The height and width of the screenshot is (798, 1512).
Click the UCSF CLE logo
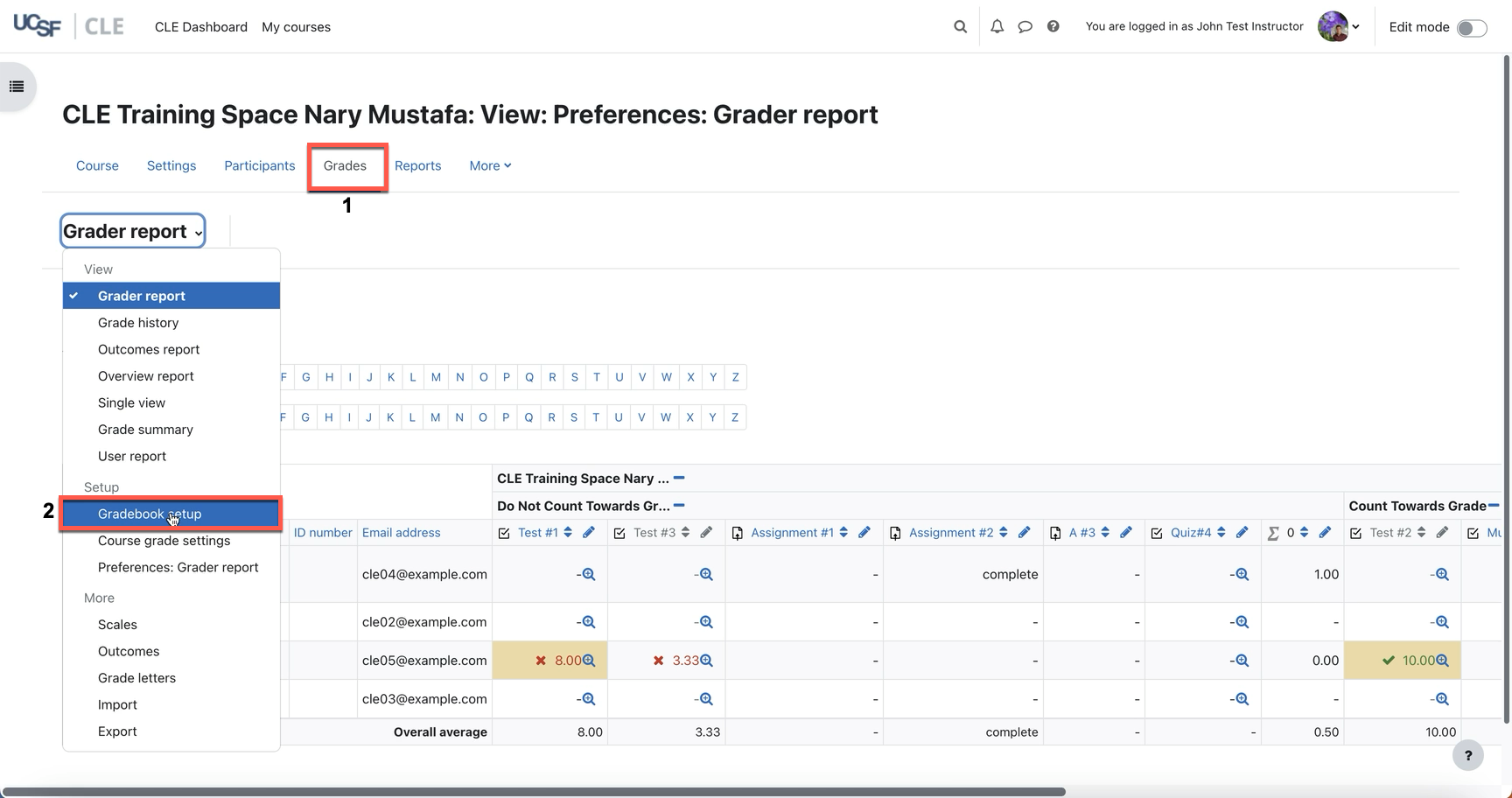pyautogui.click(x=68, y=26)
